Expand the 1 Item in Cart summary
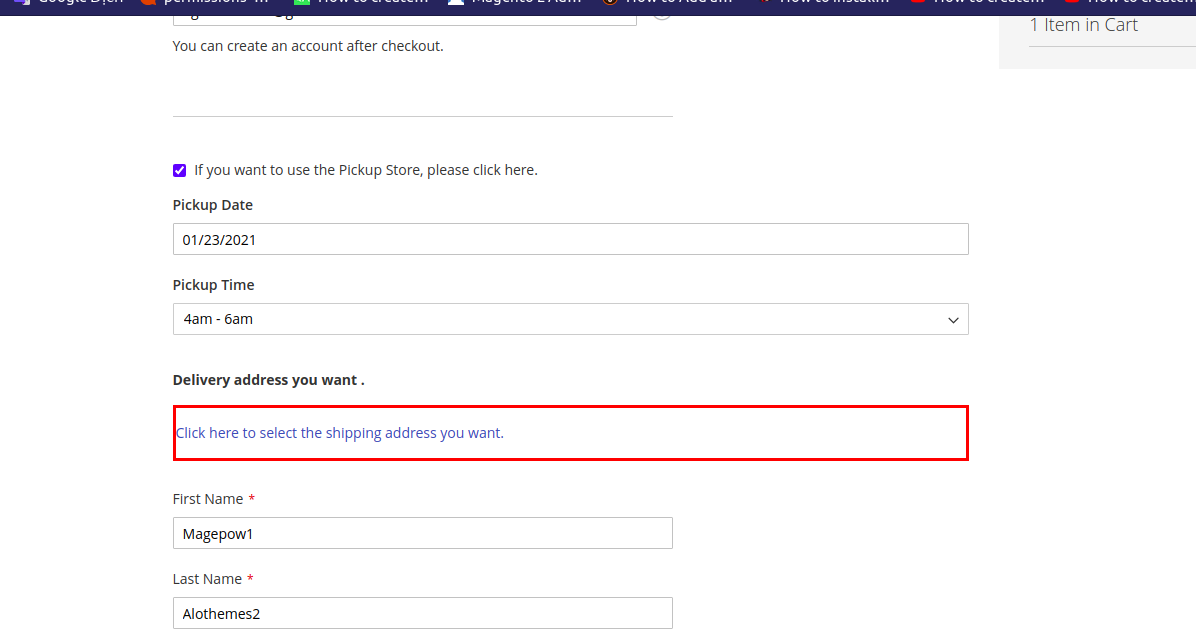 pos(1084,25)
